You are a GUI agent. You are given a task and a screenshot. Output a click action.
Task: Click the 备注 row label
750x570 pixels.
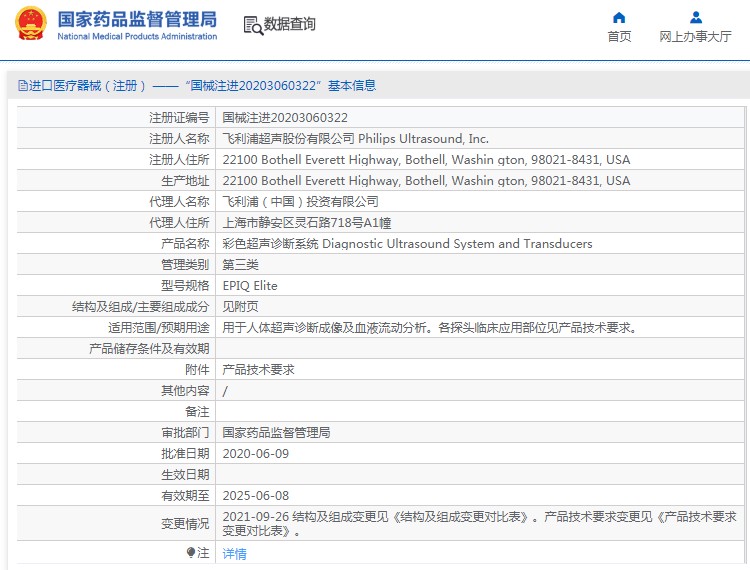[x=197, y=412]
